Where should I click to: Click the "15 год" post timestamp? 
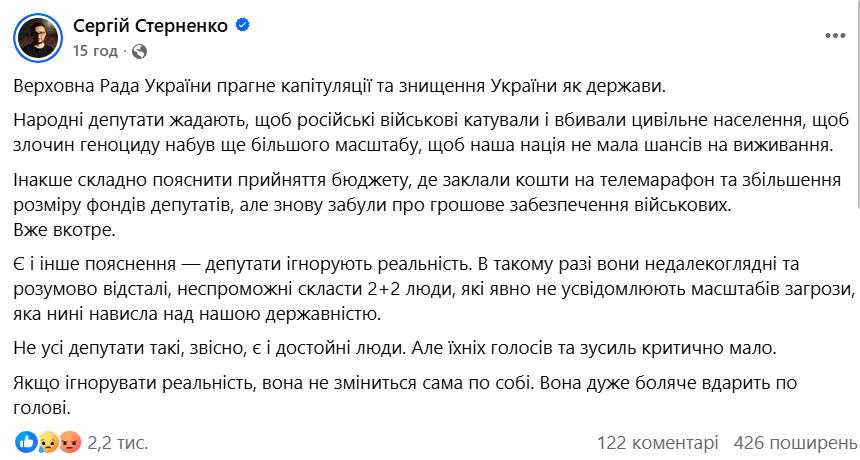(x=96, y=50)
